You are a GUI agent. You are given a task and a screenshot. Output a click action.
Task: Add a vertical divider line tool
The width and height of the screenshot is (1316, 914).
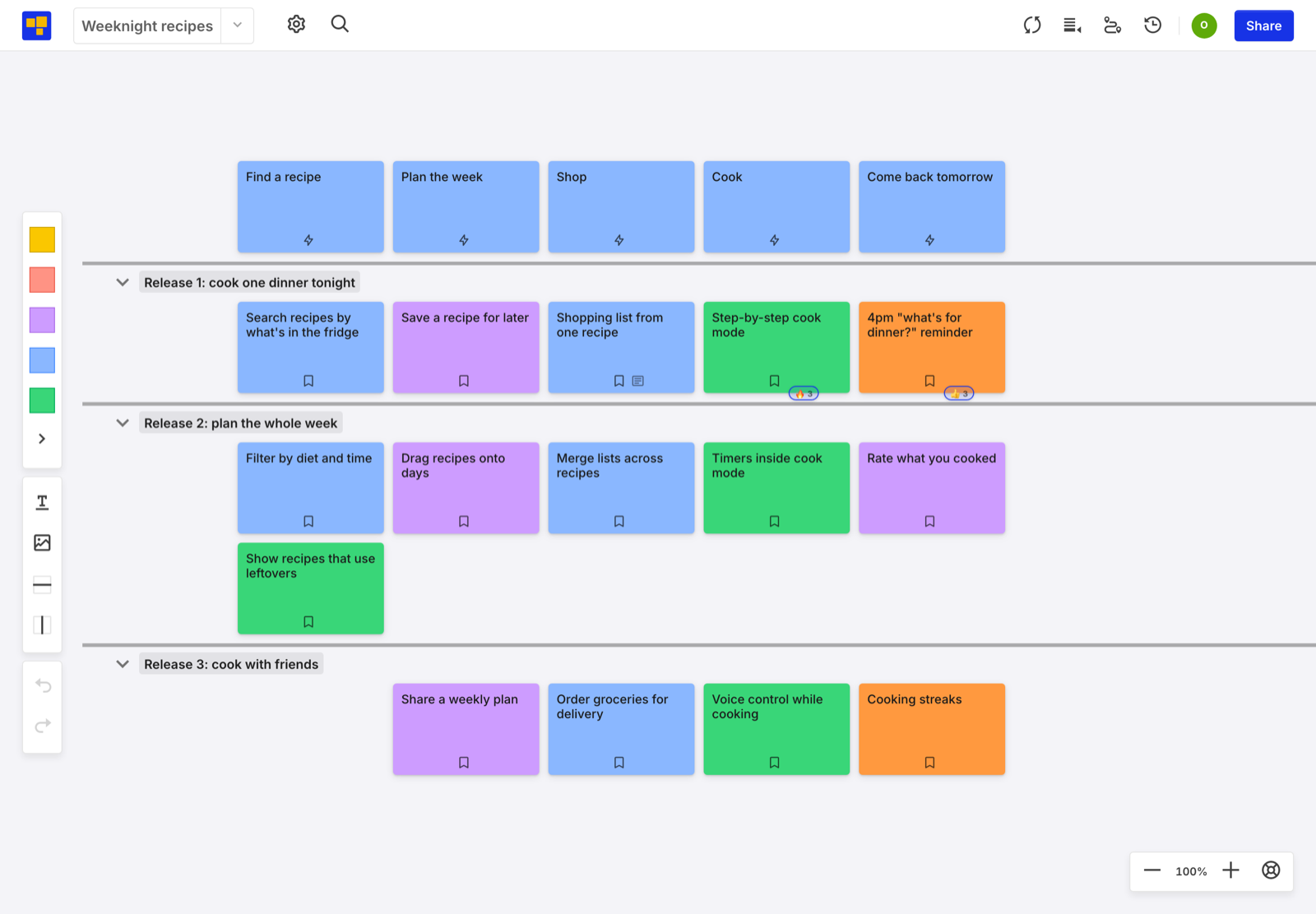42,625
